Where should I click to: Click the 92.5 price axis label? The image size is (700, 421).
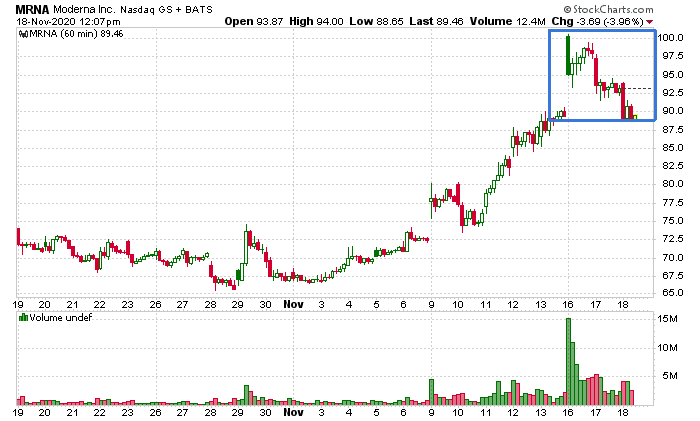(673, 93)
